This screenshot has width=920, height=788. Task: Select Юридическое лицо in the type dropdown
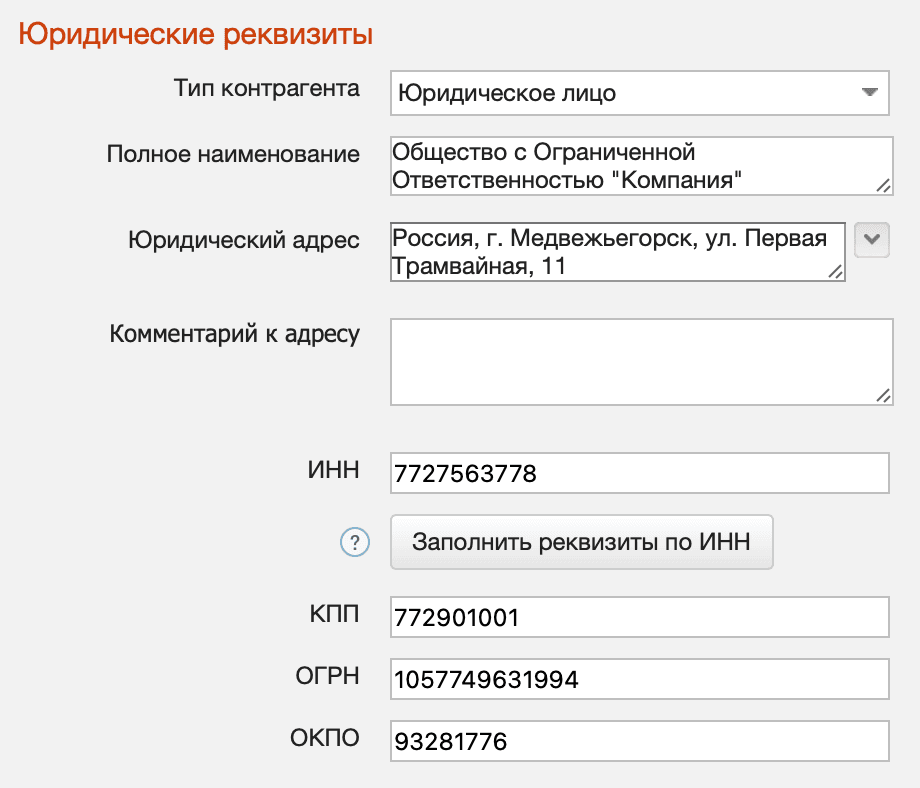(x=640, y=92)
